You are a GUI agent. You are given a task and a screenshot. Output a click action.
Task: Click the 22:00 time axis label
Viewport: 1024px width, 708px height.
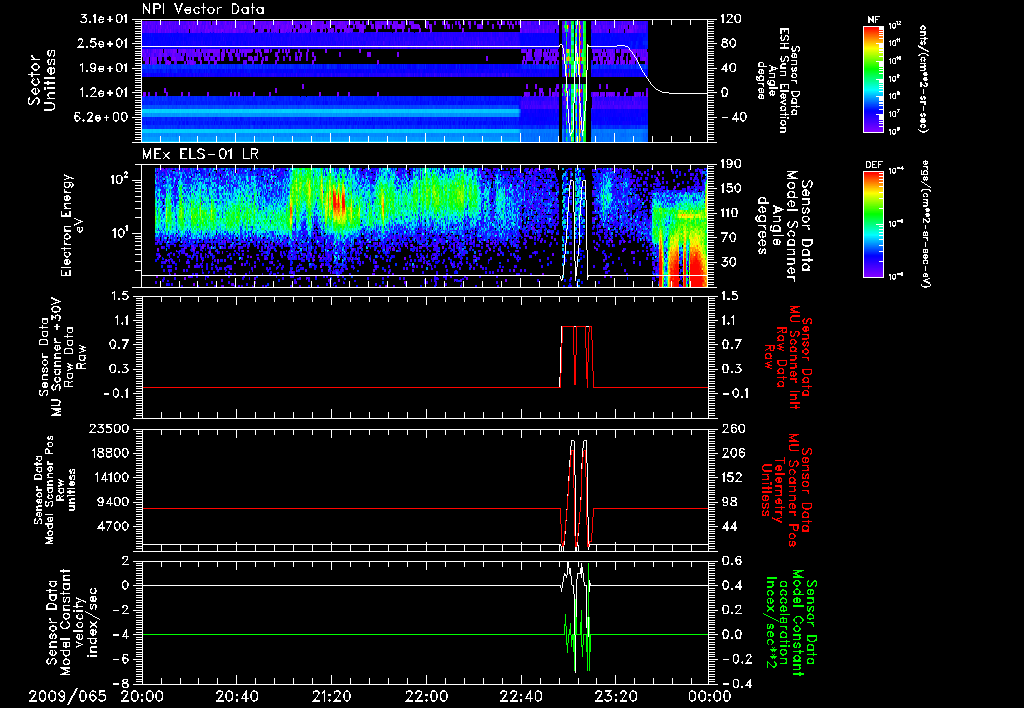tap(426, 696)
